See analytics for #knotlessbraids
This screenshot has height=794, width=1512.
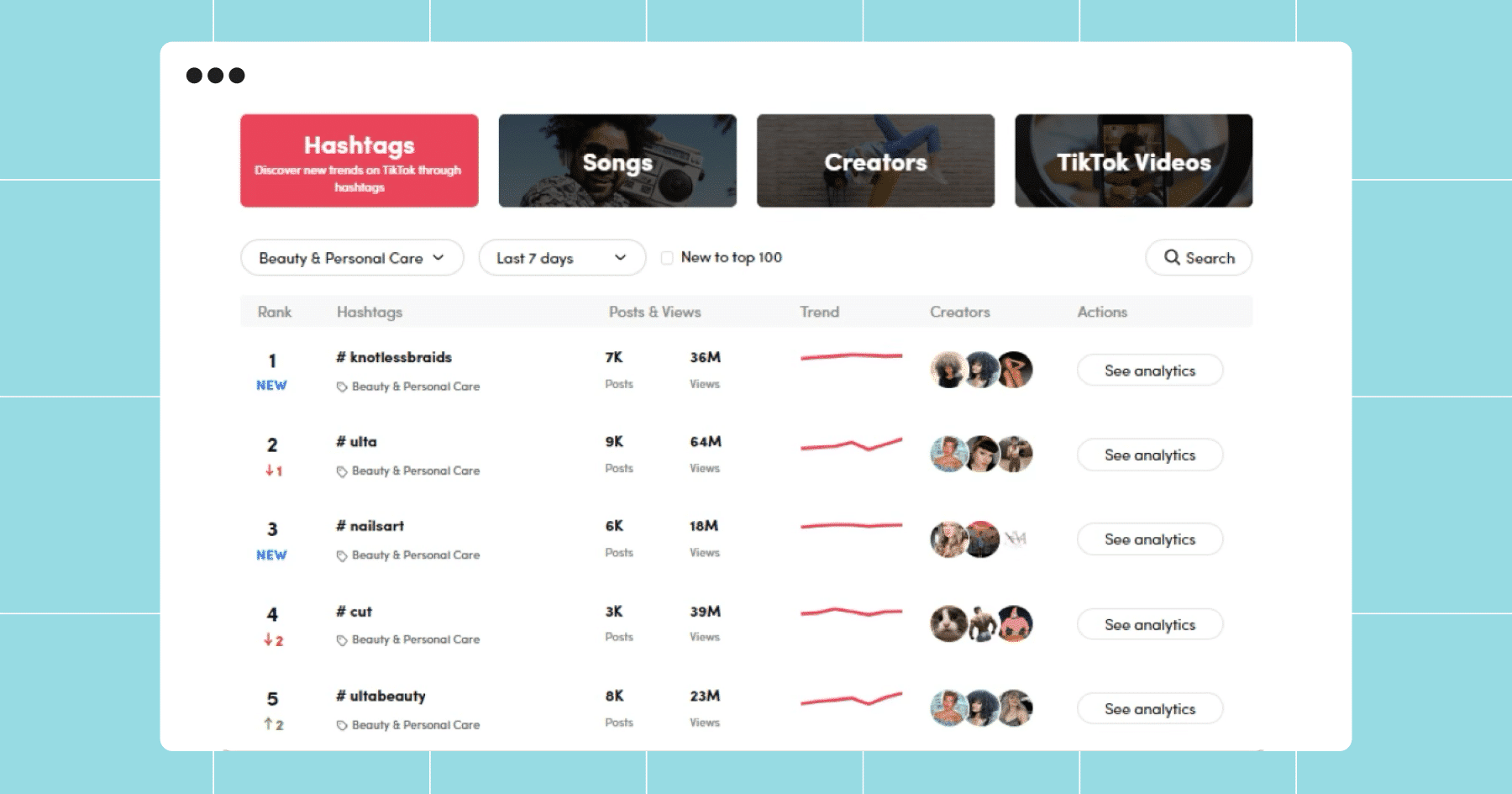tap(1150, 370)
